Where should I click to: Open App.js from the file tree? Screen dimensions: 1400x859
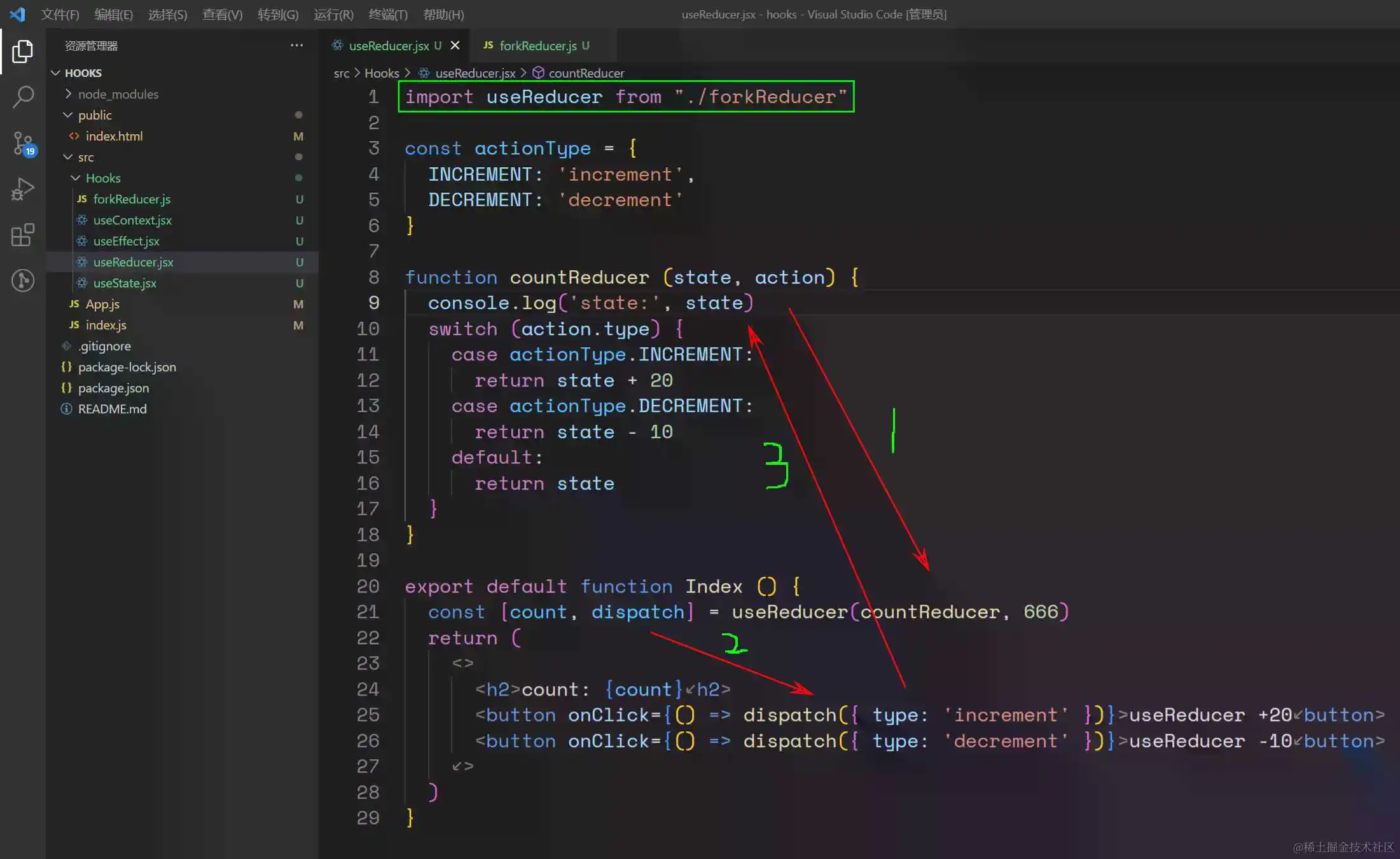[x=102, y=304]
